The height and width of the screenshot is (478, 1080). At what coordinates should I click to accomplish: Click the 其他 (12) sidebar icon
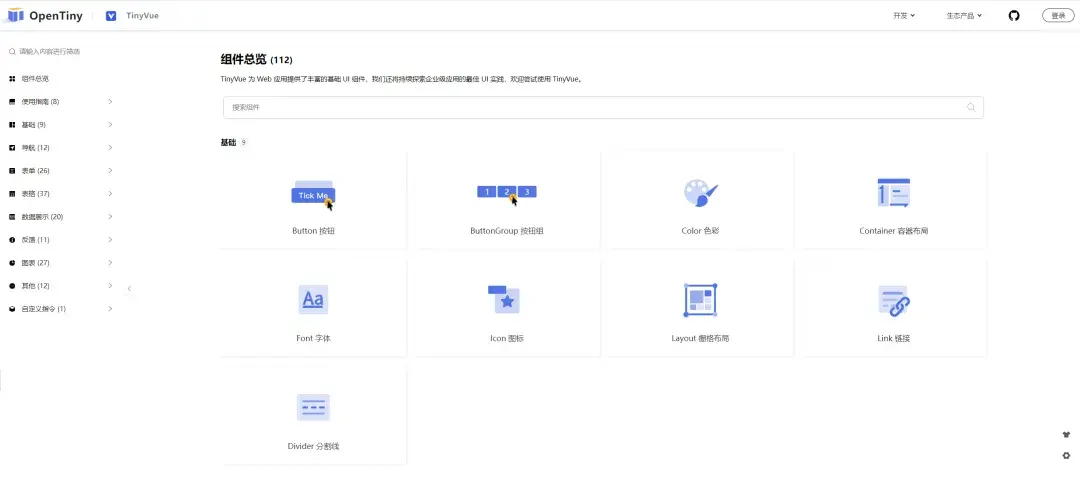tap(12, 286)
